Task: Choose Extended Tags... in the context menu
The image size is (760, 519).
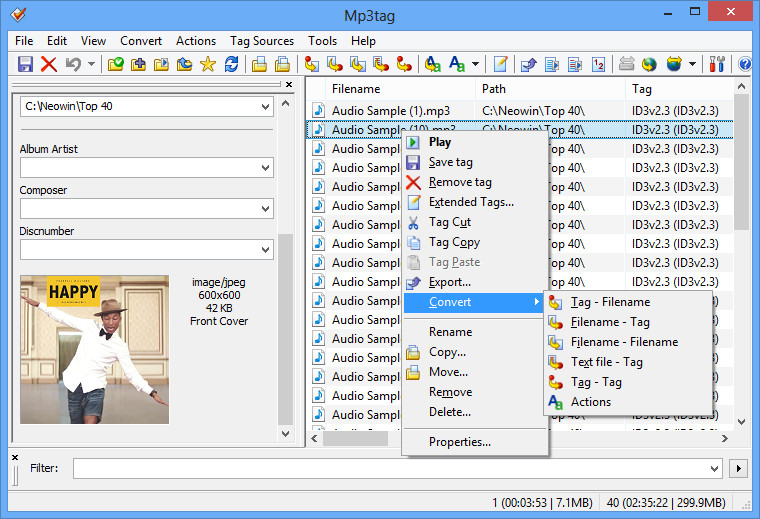Action: point(475,202)
